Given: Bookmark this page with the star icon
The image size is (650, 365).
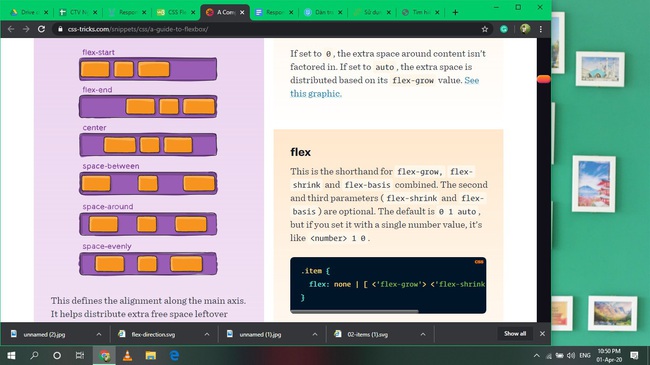Looking at the screenshot, I should pyautogui.click(x=485, y=29).
